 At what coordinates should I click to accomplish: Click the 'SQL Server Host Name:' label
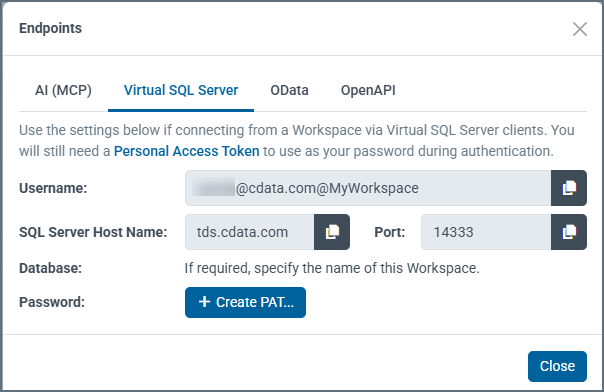click(x=93, y=232)
